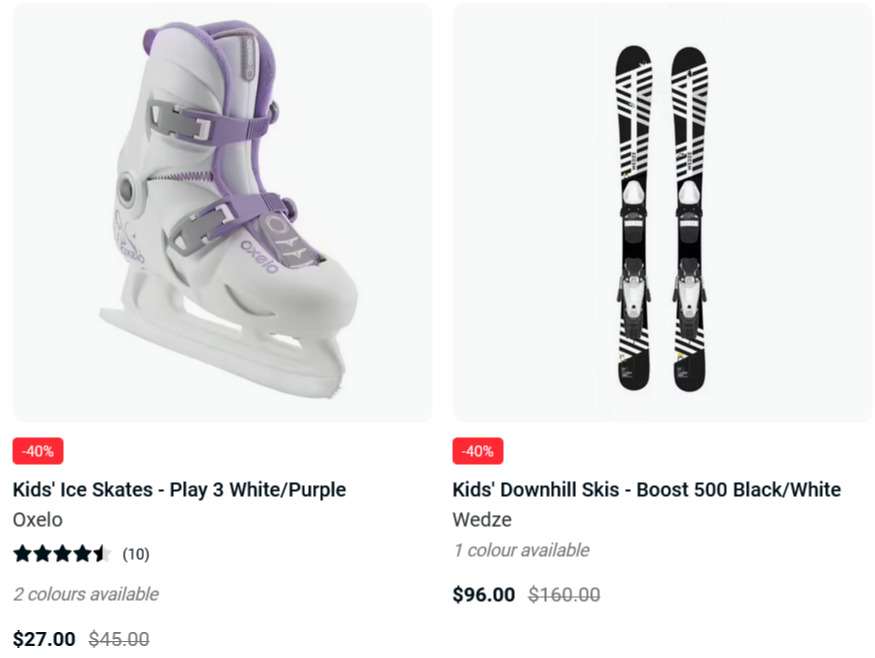Click the first star in the rating
This screenshot has height=658, width=875.
pos(22,554)
